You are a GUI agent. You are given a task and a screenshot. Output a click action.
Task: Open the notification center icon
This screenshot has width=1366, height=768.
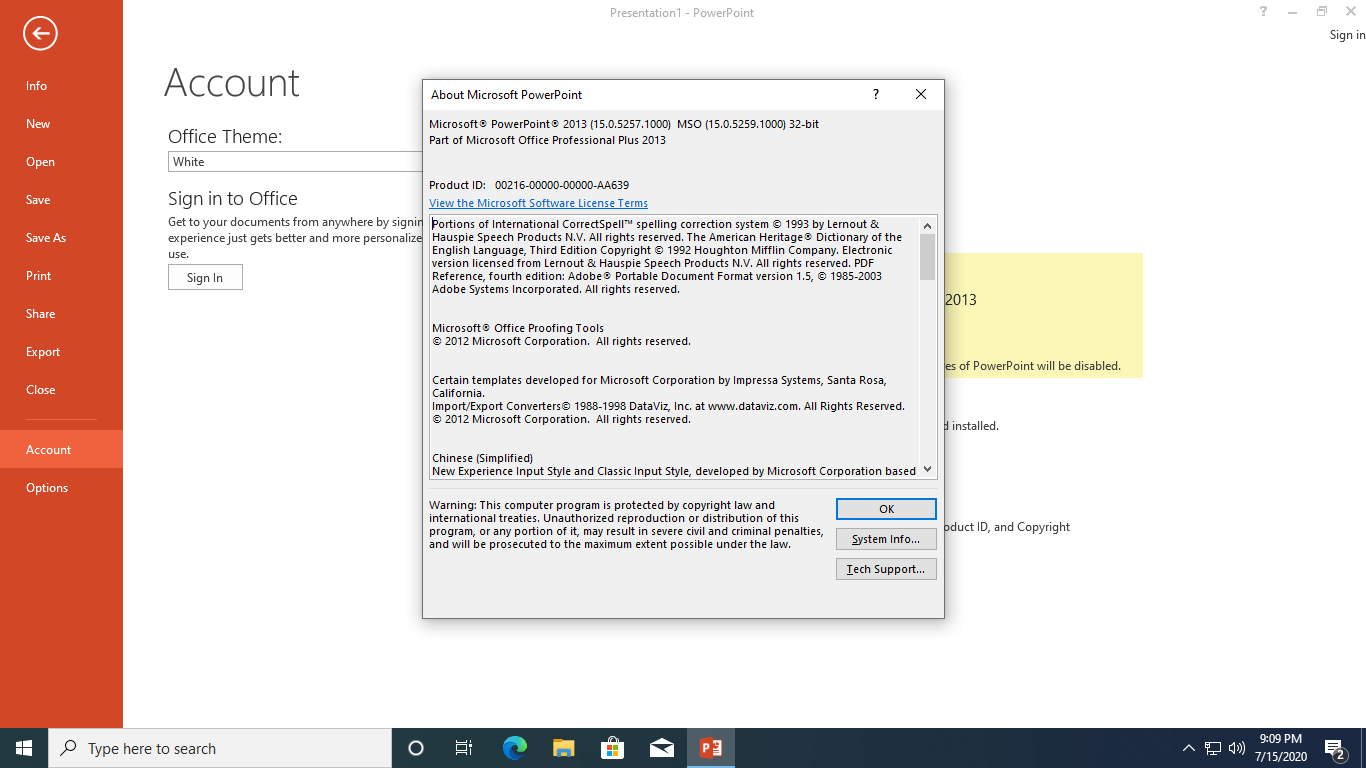(1335, 748)
